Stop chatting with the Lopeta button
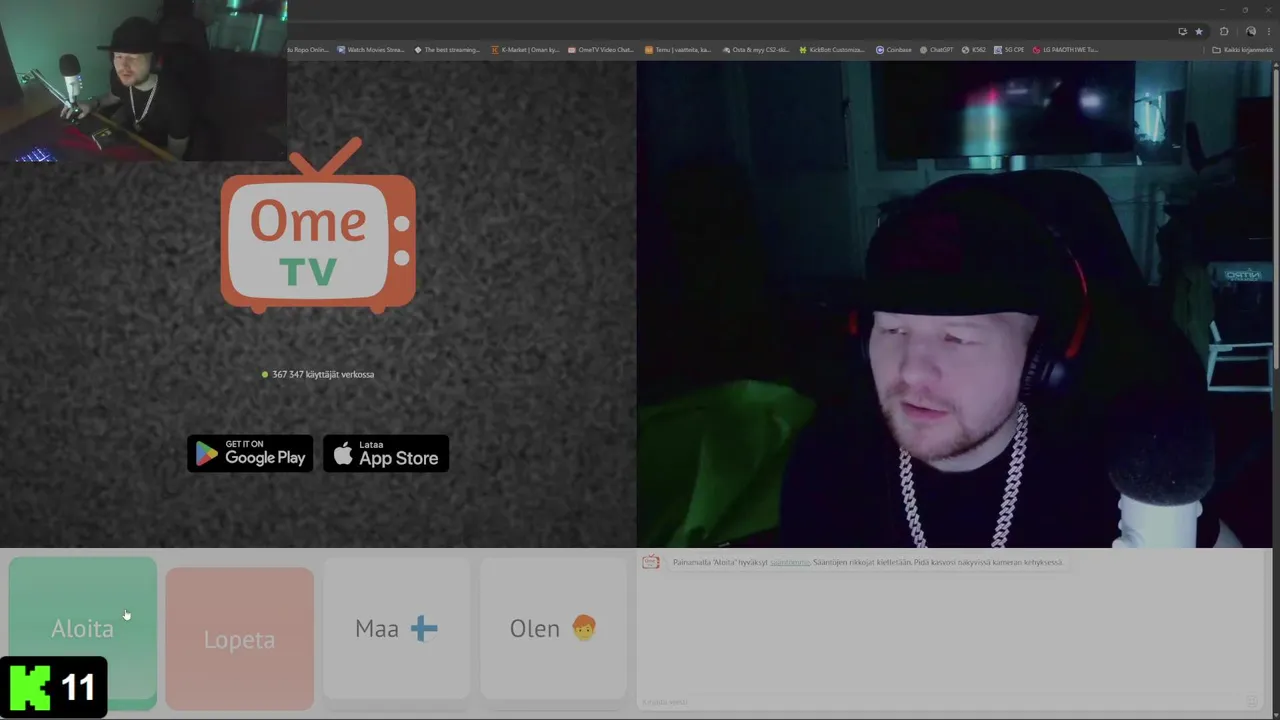Viewport: 1280px width, 720px height. 239,638
